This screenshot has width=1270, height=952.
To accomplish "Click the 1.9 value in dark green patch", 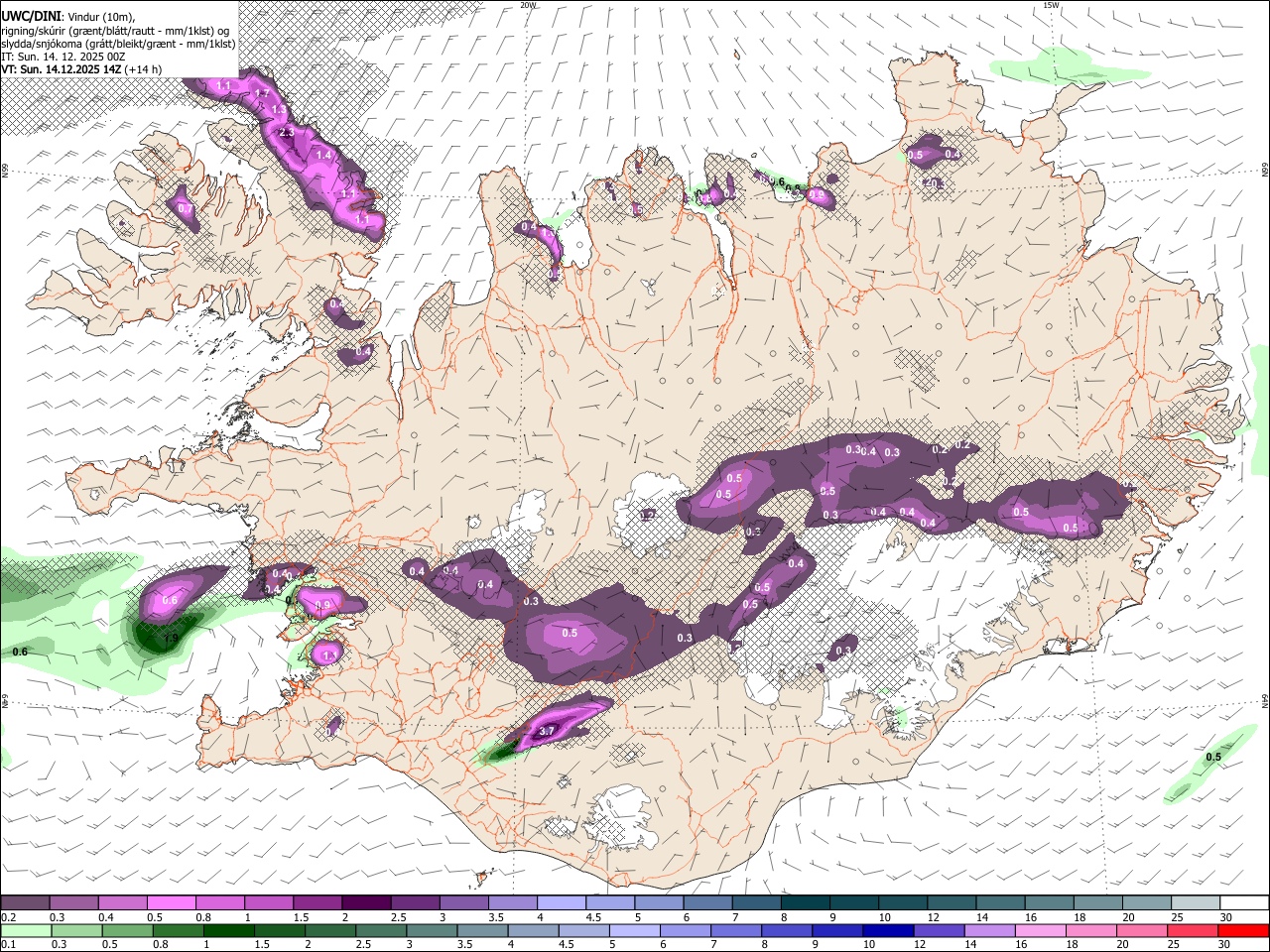I will click(170, 639).
